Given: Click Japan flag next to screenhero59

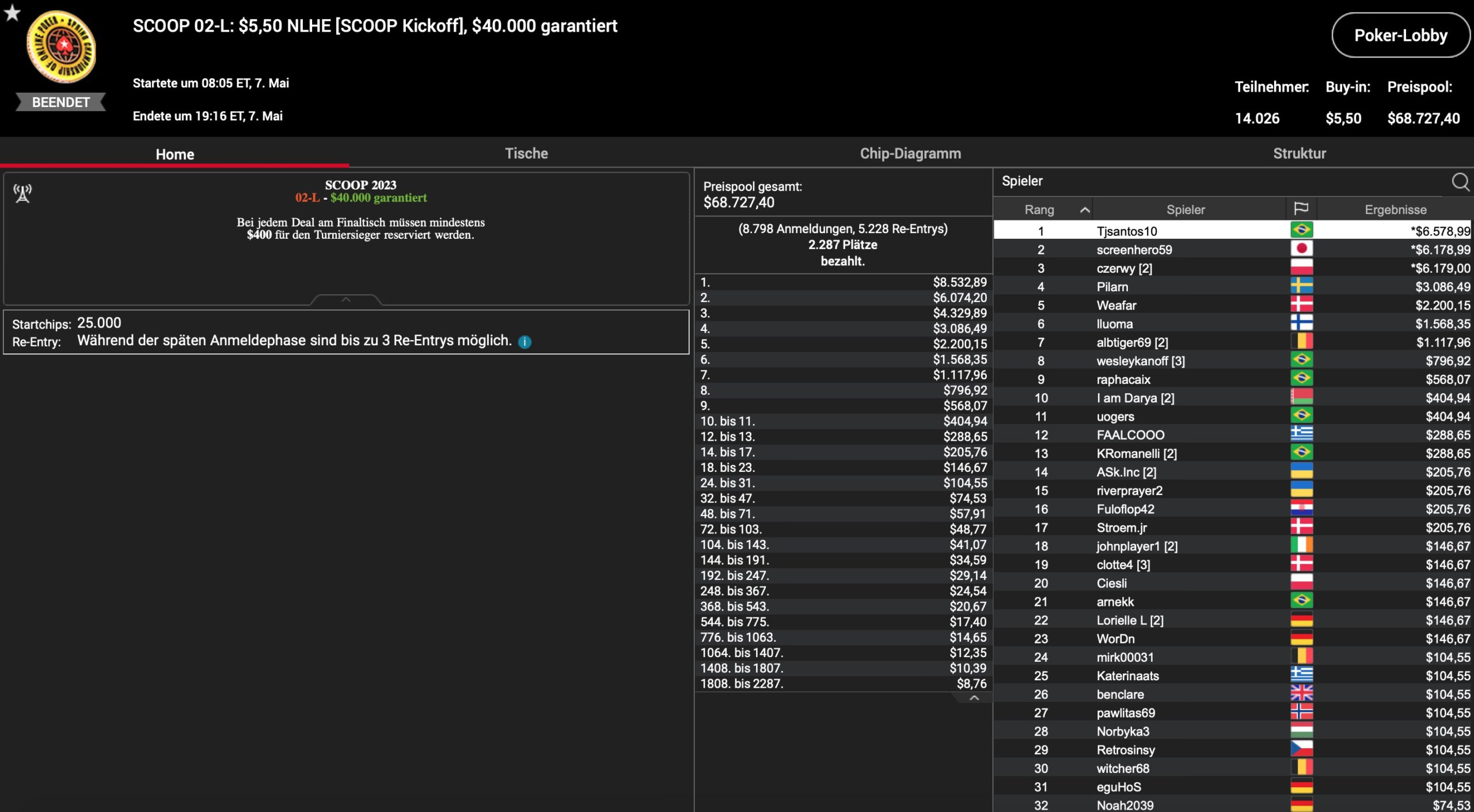Looking at the screenshot, I should tap(1301, 248).
